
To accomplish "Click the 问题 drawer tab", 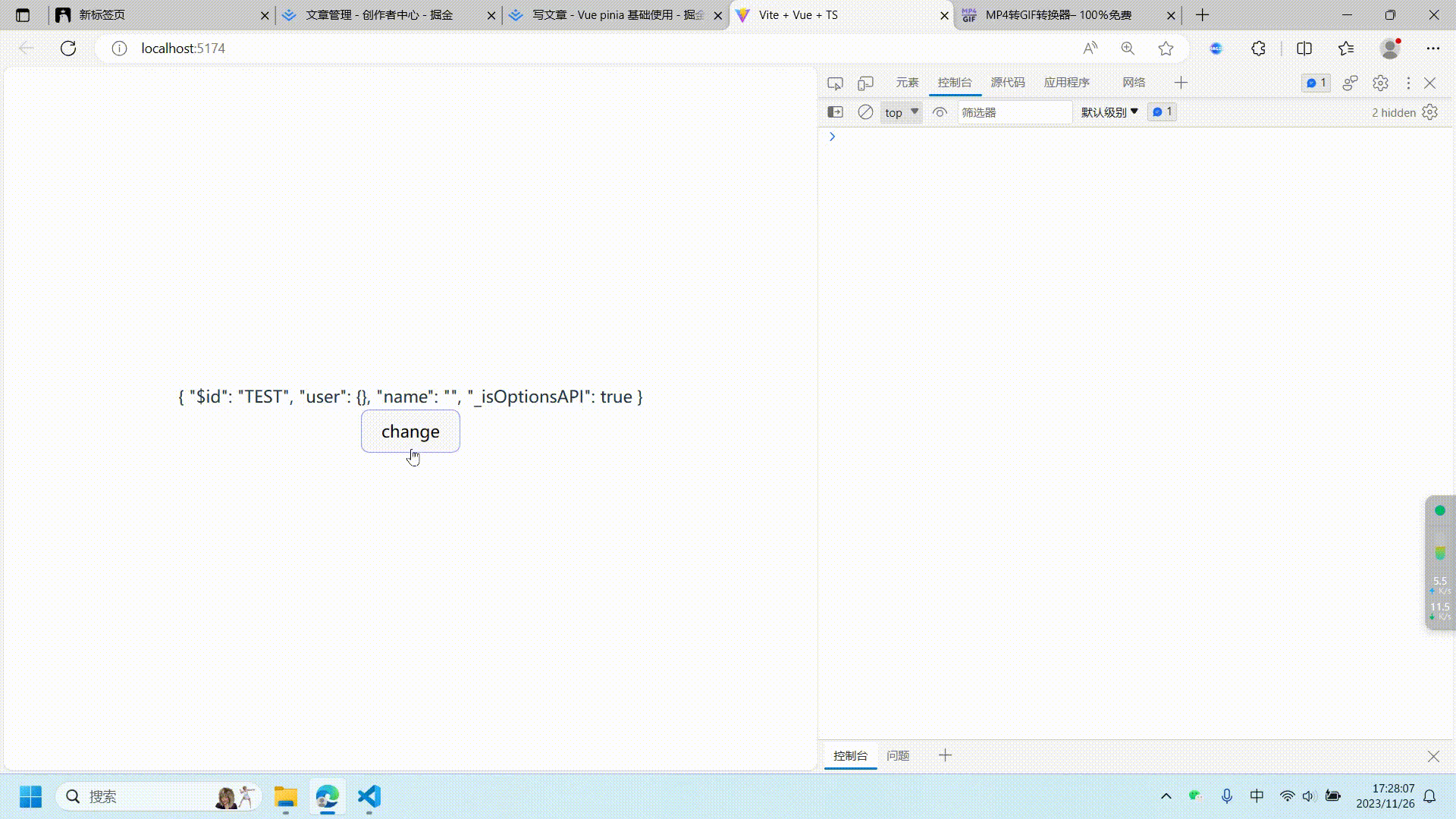I will point(898,755).
